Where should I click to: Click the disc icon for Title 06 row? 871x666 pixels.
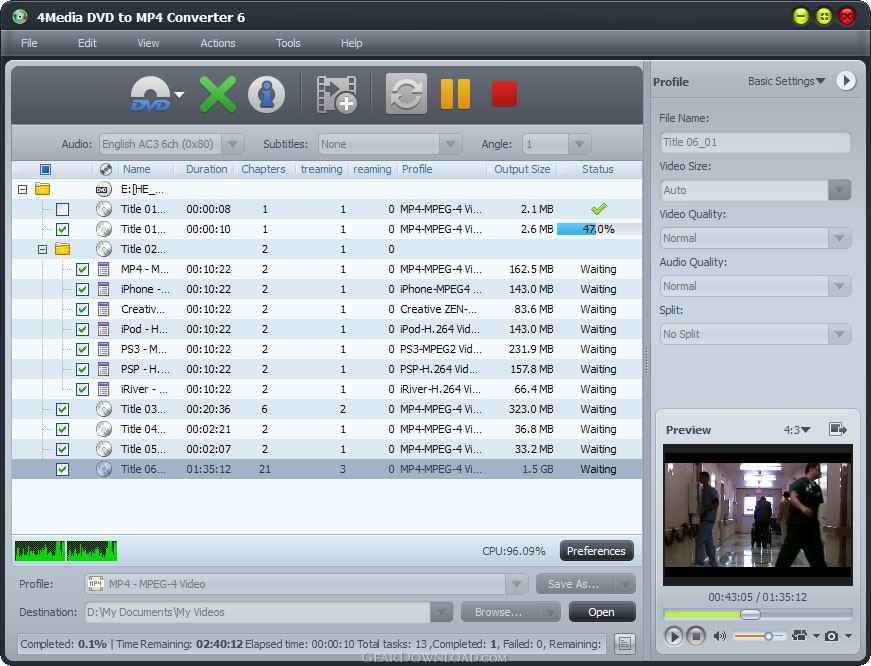[x=104, y=469]
